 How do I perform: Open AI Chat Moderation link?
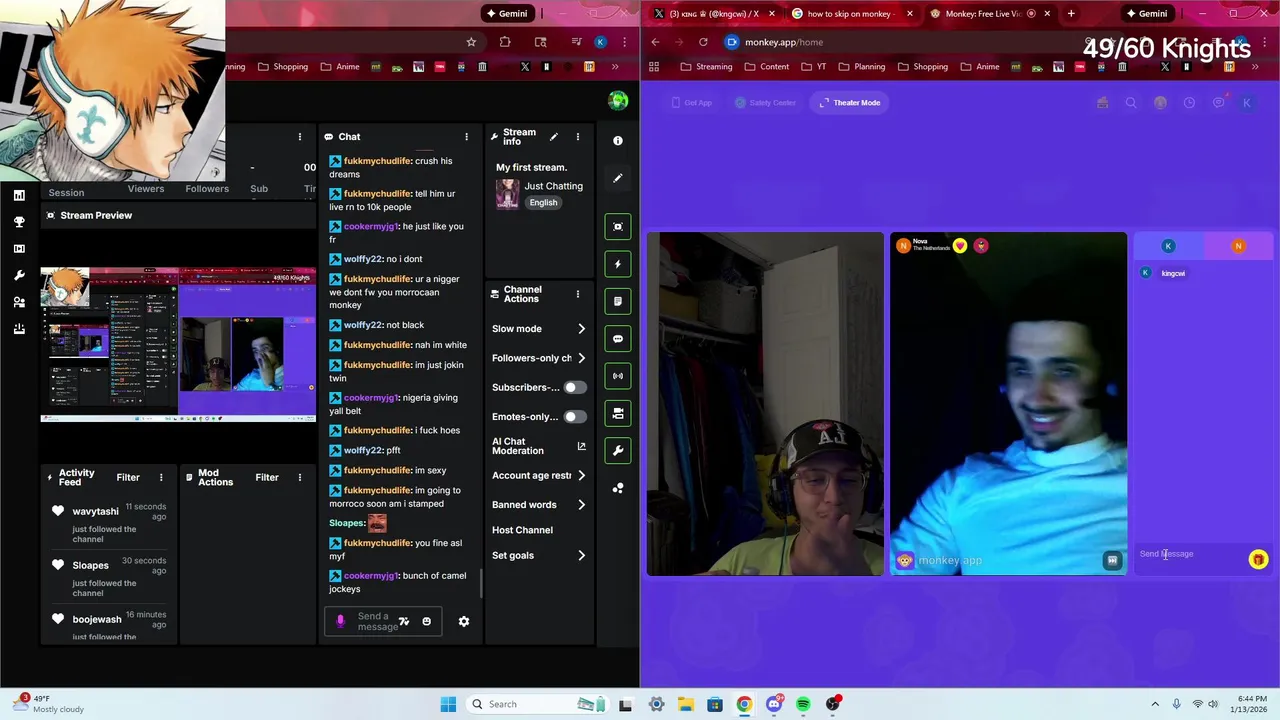point(539,446)
